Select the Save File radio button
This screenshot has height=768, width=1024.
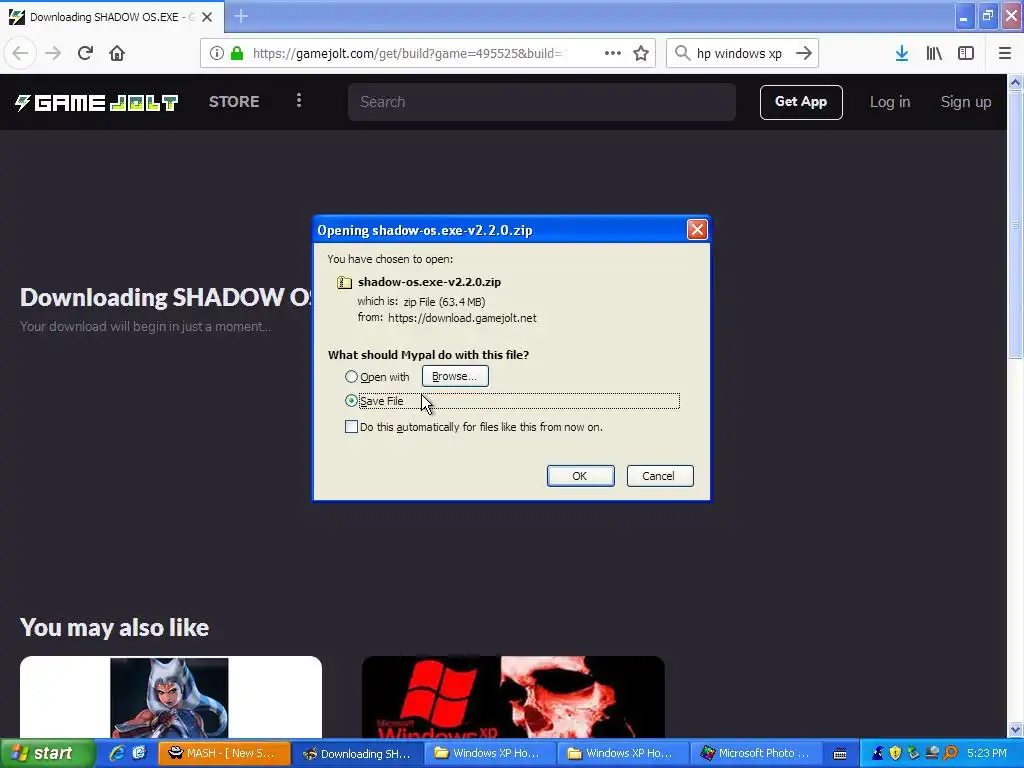[351, 400]
